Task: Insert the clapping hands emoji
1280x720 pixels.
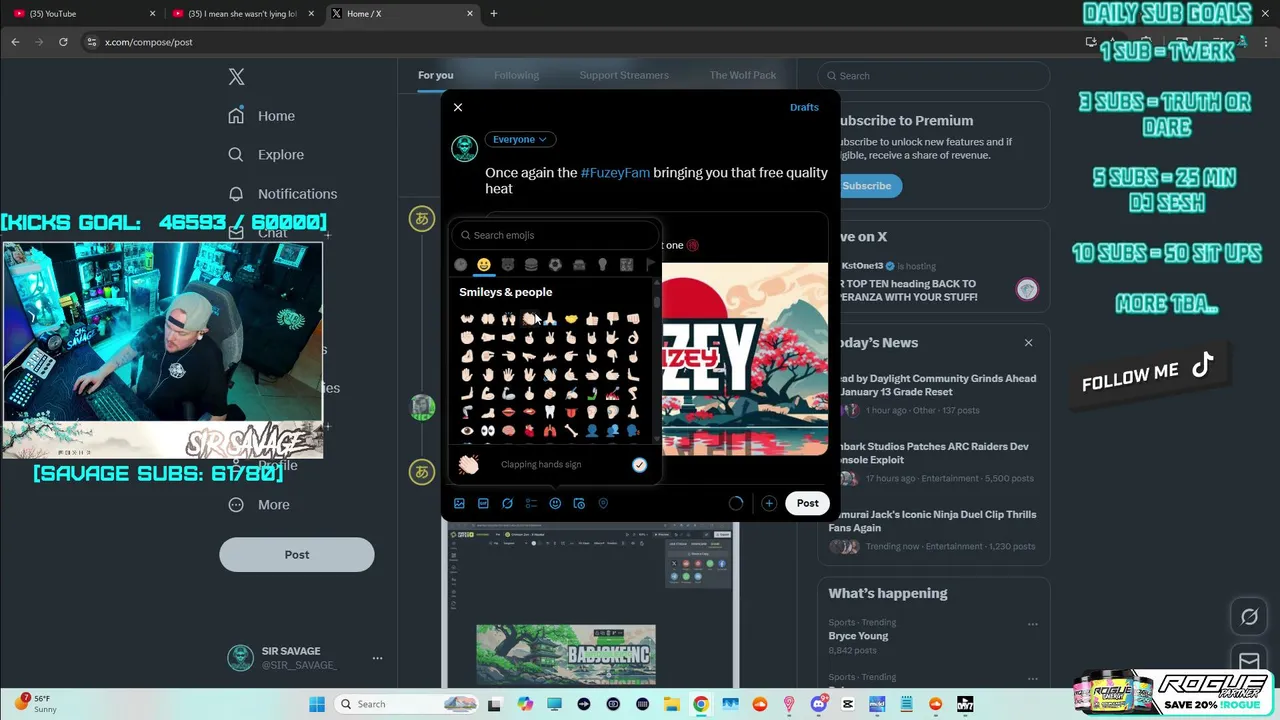Action: point(529,319)
